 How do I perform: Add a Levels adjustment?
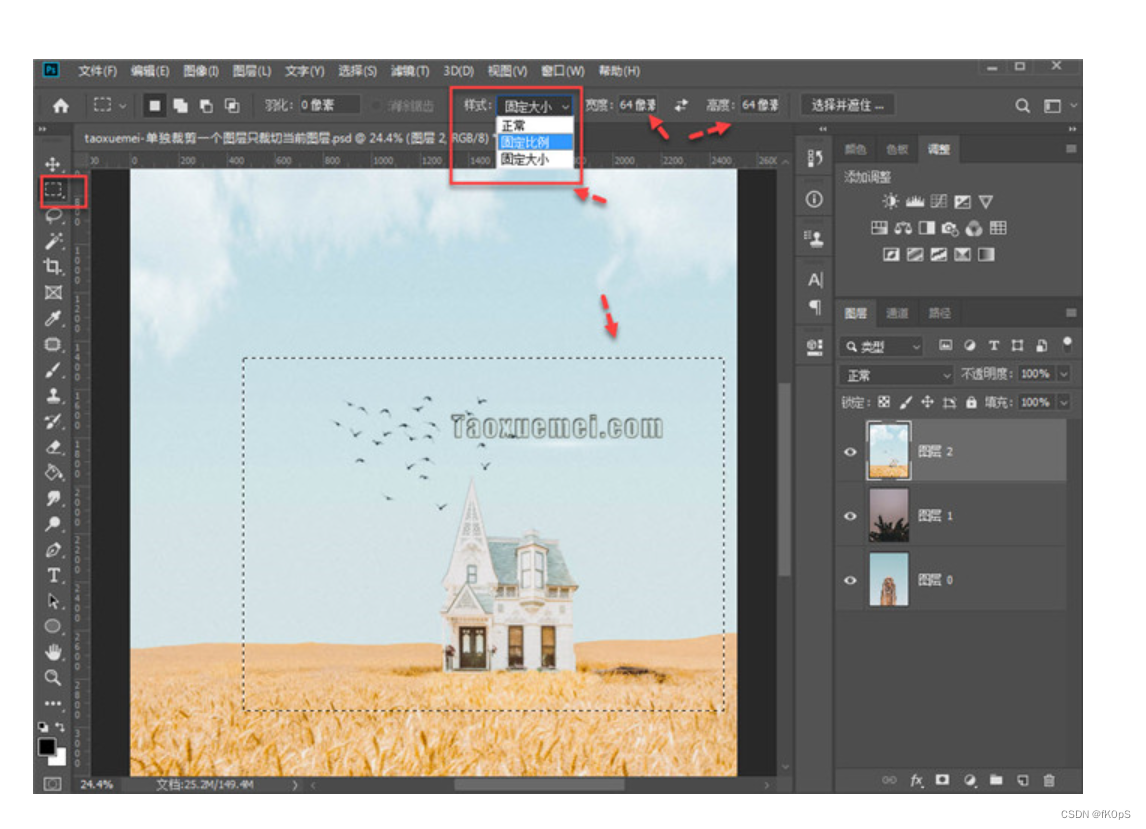(914, 201)
